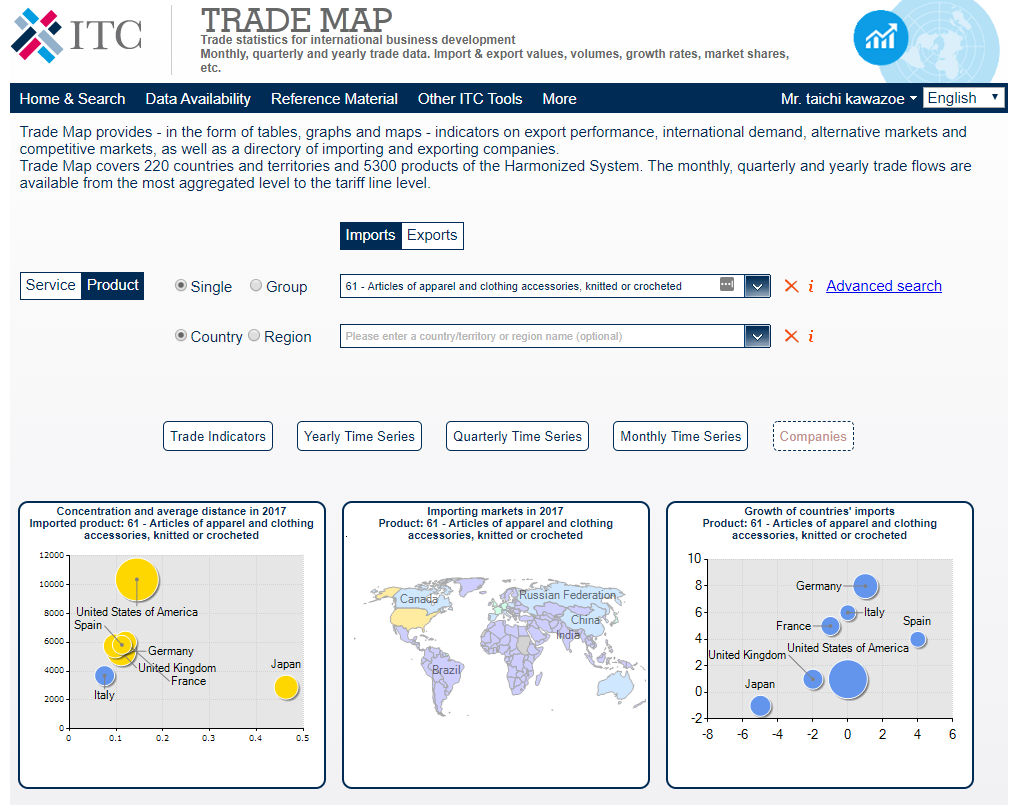Click the Japan yellow bubble in concentration chart
This screenshot has height=805, width=1013.
click(286, 687)
